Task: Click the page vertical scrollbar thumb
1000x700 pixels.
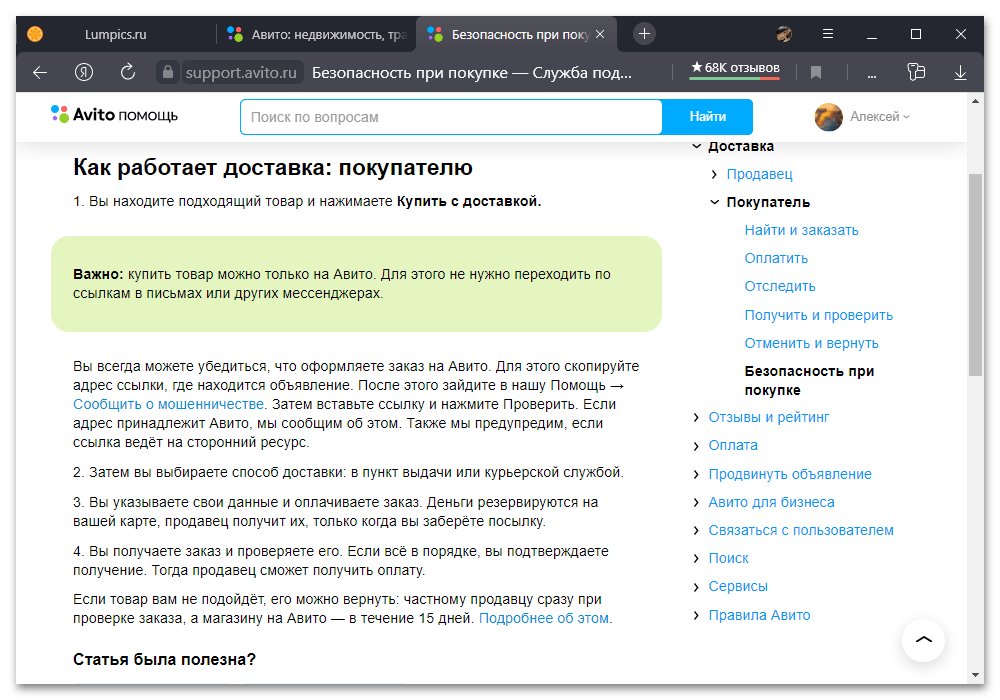Action: coord(975,274)
